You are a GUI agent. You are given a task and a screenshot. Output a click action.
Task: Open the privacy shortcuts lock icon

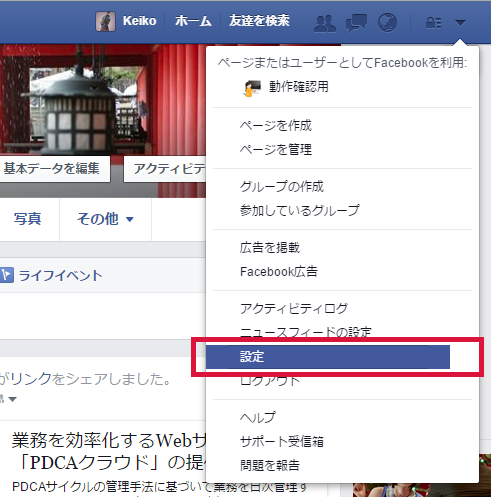[x=433, y=23]
